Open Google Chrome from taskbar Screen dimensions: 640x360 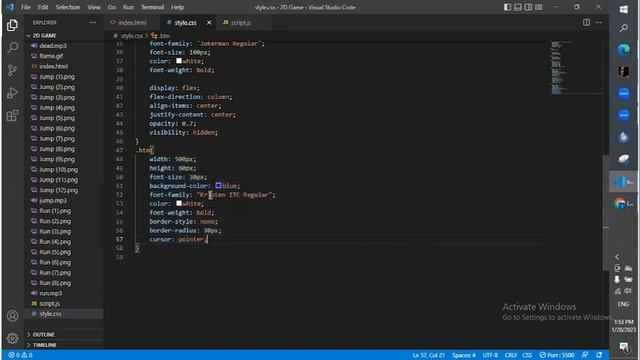point(623,203)
